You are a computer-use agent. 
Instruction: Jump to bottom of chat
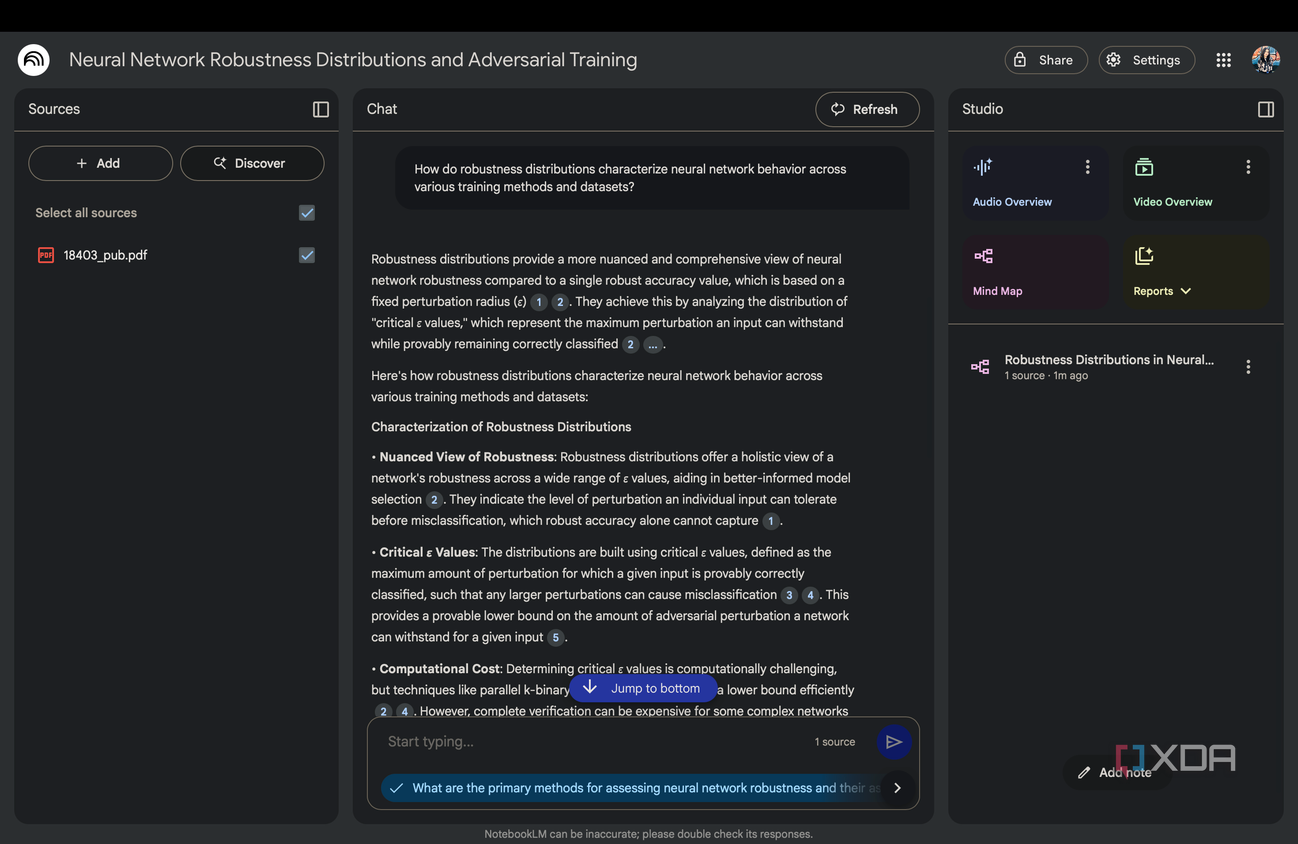(x=643, y=688)
